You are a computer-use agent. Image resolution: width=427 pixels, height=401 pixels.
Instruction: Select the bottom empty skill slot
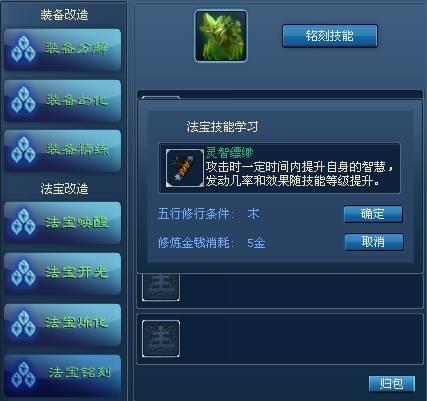tap(161, 339)
